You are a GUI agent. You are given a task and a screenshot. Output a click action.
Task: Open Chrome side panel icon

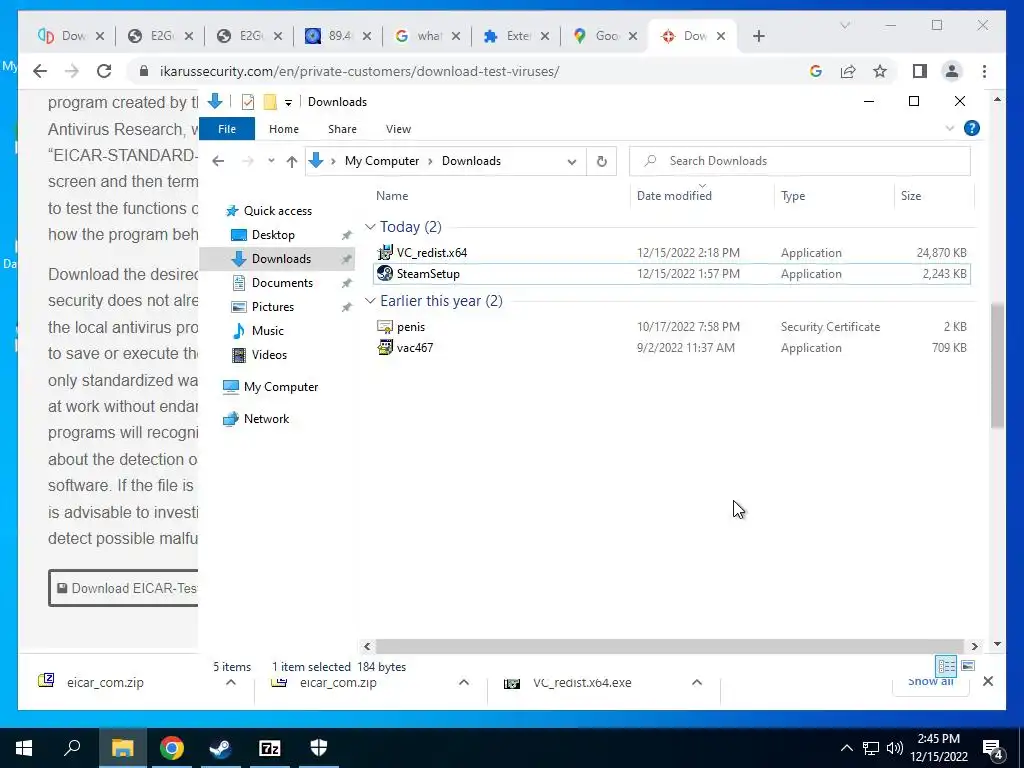click(x=920, y=71)
